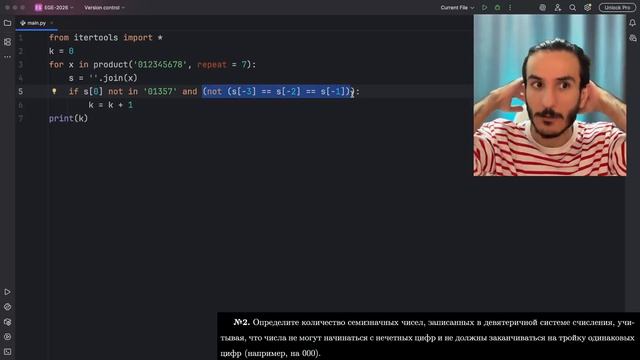
Task: Expand the EGE-2026 project dropdown
Action: click(54, 7)
